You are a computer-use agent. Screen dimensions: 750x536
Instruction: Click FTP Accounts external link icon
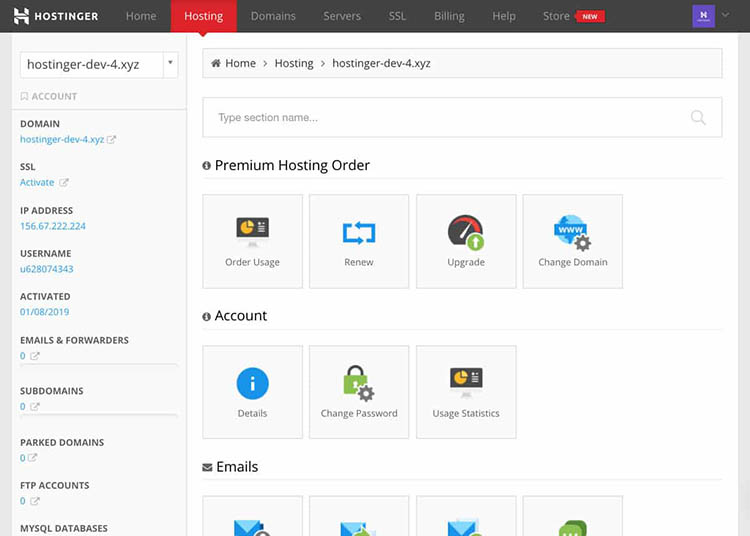35,501
